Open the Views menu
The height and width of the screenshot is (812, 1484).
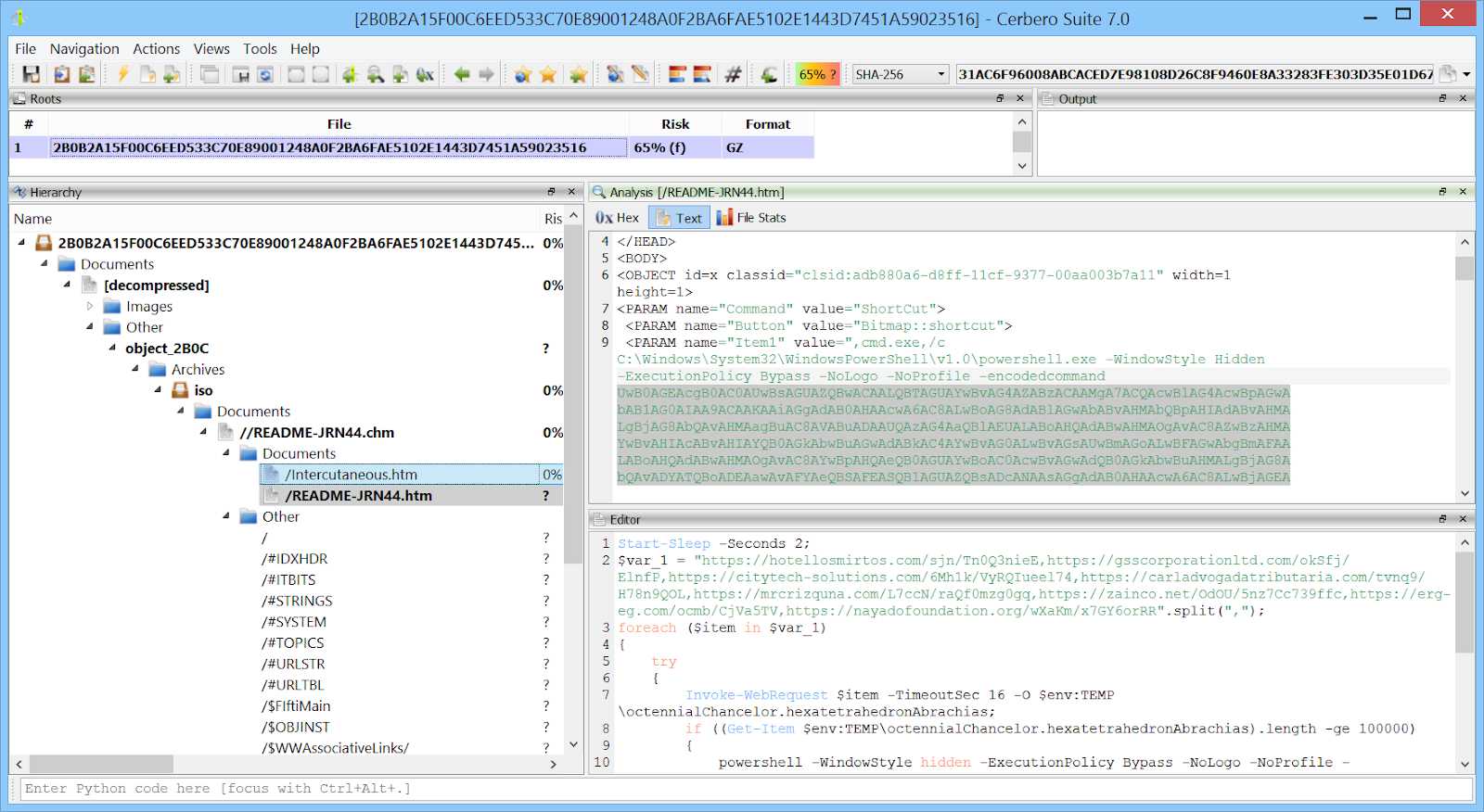(211, 48)
